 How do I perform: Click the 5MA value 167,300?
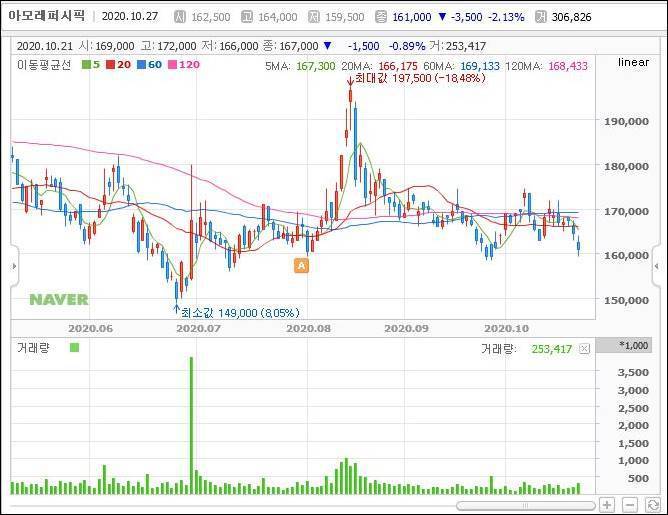[x=316, y=66]
